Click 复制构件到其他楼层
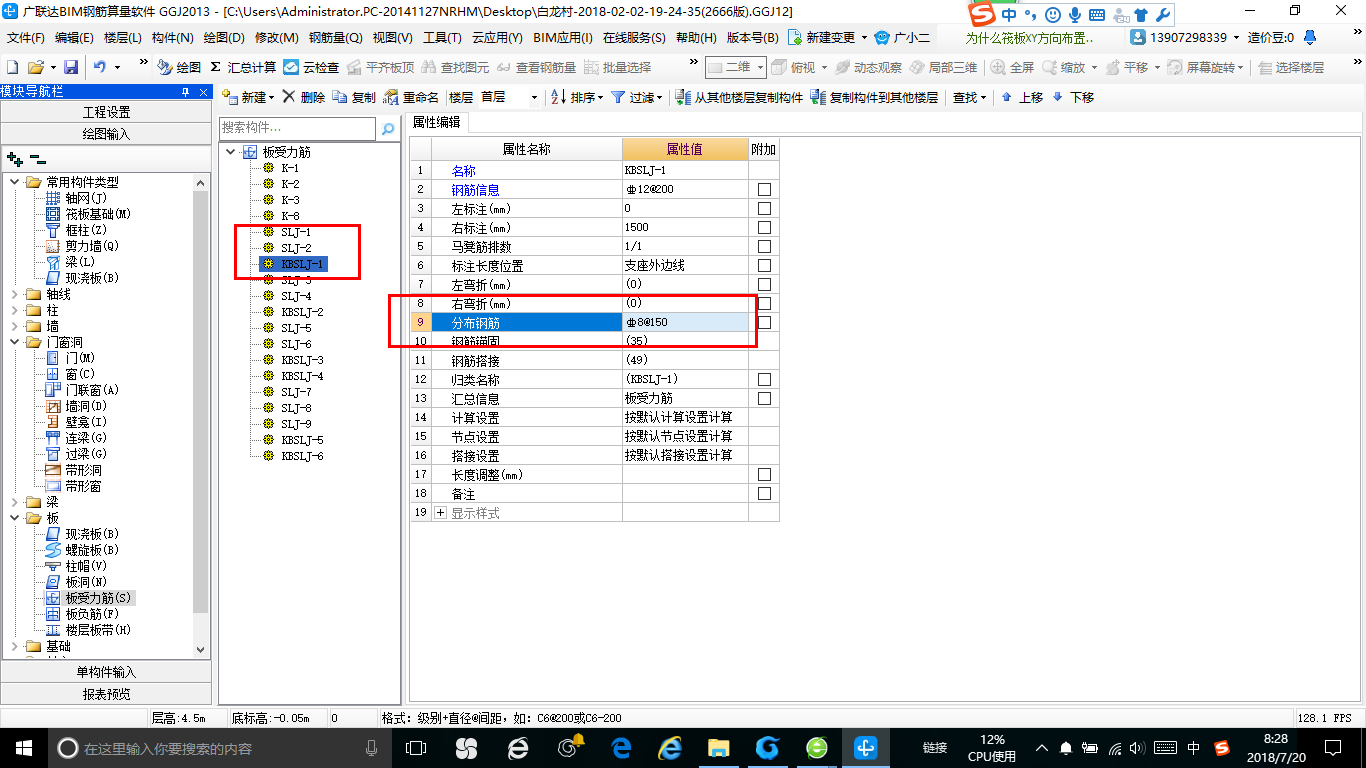Screen dimensions: 1366x768 [x=874, y=97]
